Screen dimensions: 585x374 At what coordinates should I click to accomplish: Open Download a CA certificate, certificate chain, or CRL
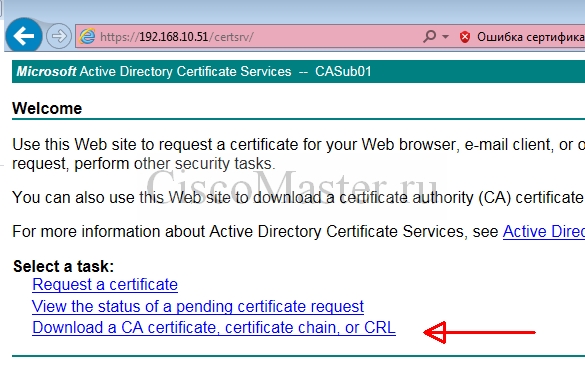[x=214, y=328]
